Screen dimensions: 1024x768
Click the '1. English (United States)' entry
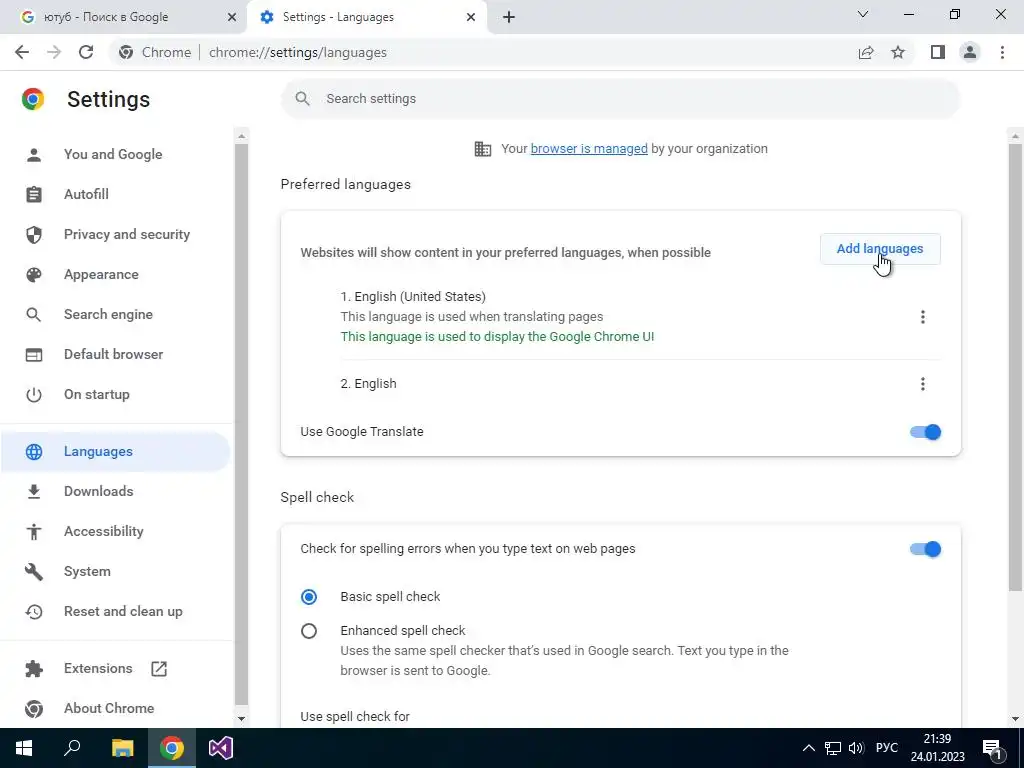(413, 296)
